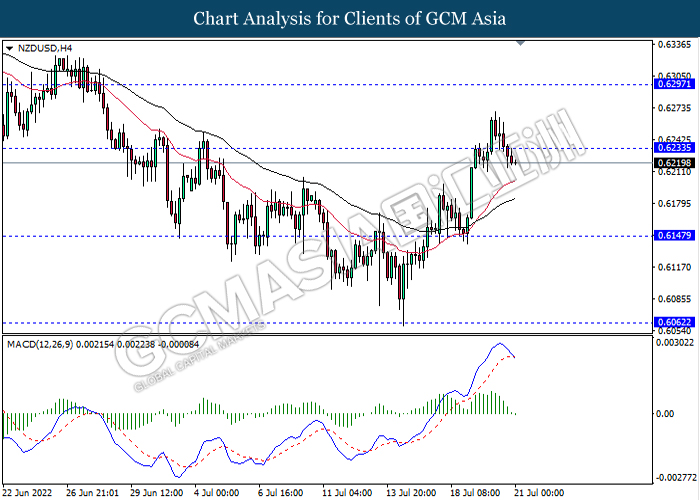Click the 0.61170 price axis value
The image size is (700, 500).
675,267
